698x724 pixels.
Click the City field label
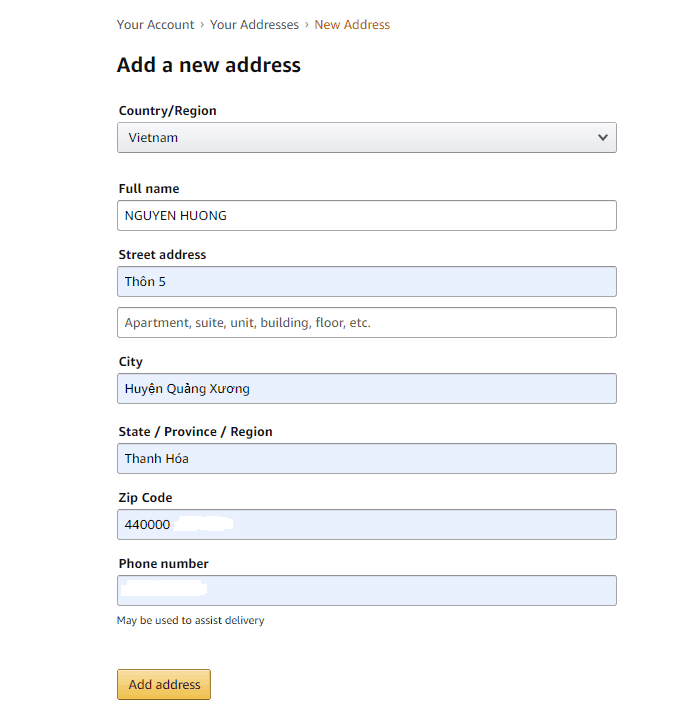[131, 362]
